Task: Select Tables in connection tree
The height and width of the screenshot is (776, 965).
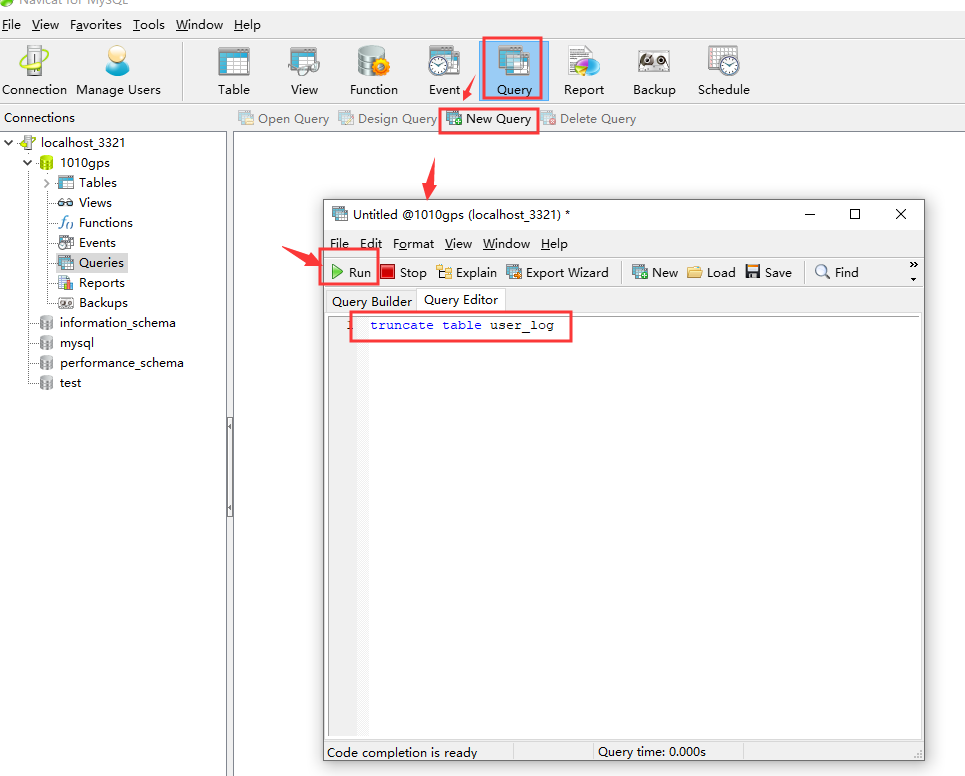Action: pyautogui.click(x=98, y=183)
